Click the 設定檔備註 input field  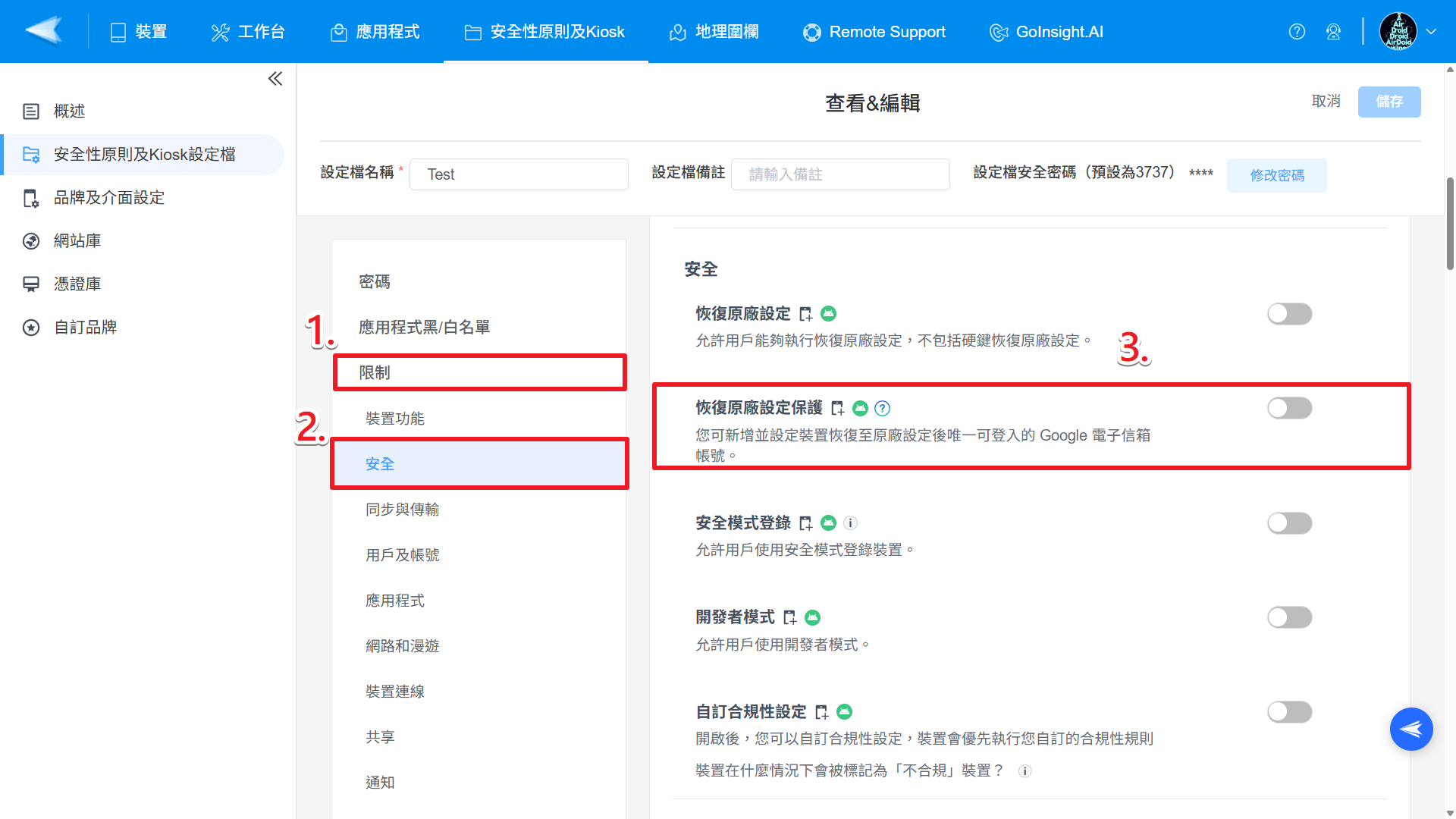[839, 174]
